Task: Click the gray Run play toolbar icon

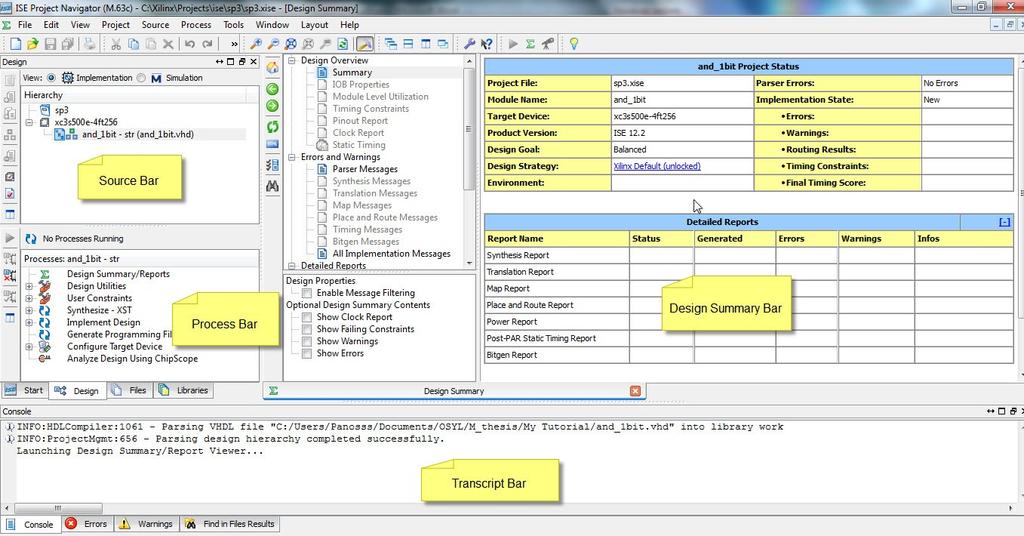Action: (x=513, y=44)
